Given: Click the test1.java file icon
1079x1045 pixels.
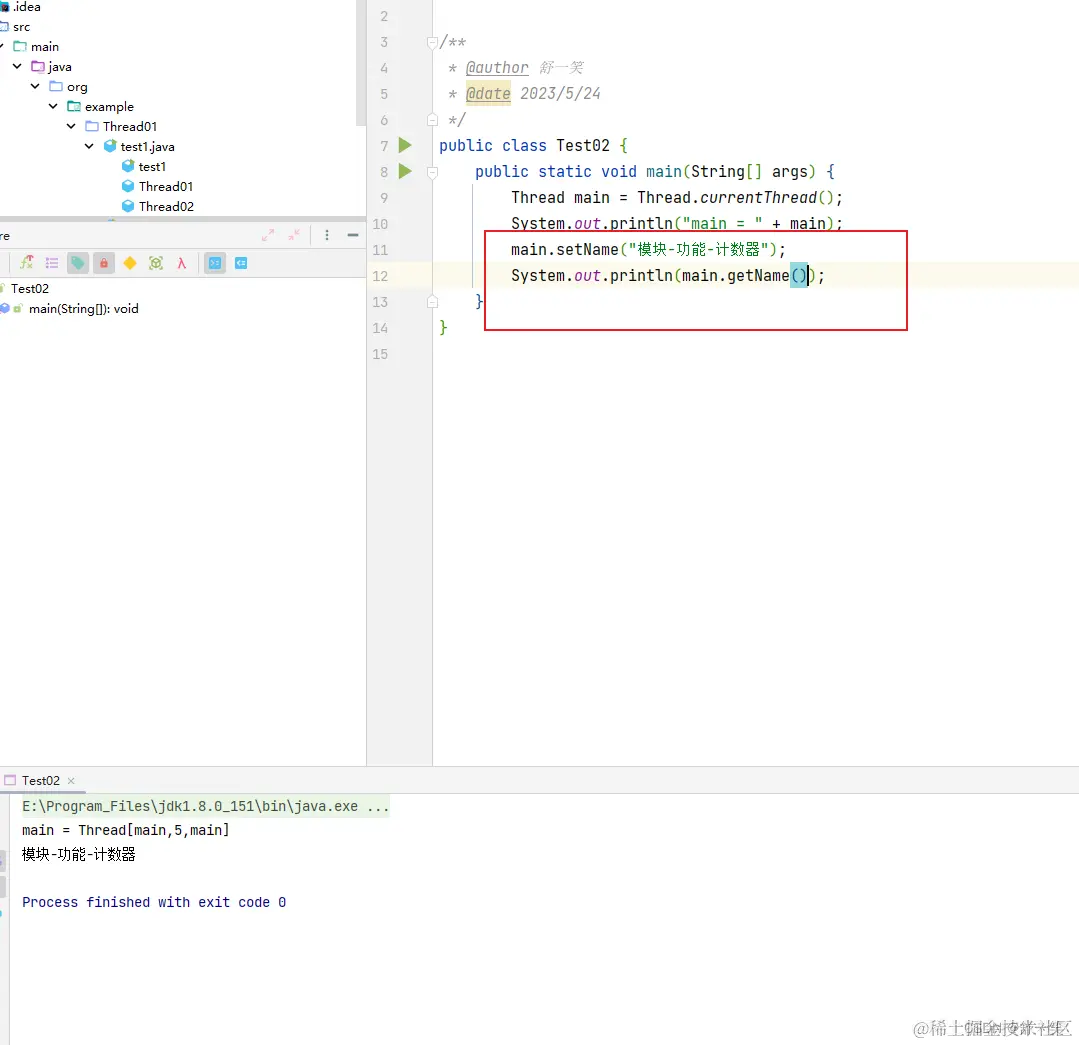Looking at the screenshot, I should click(x=109, y=146).
